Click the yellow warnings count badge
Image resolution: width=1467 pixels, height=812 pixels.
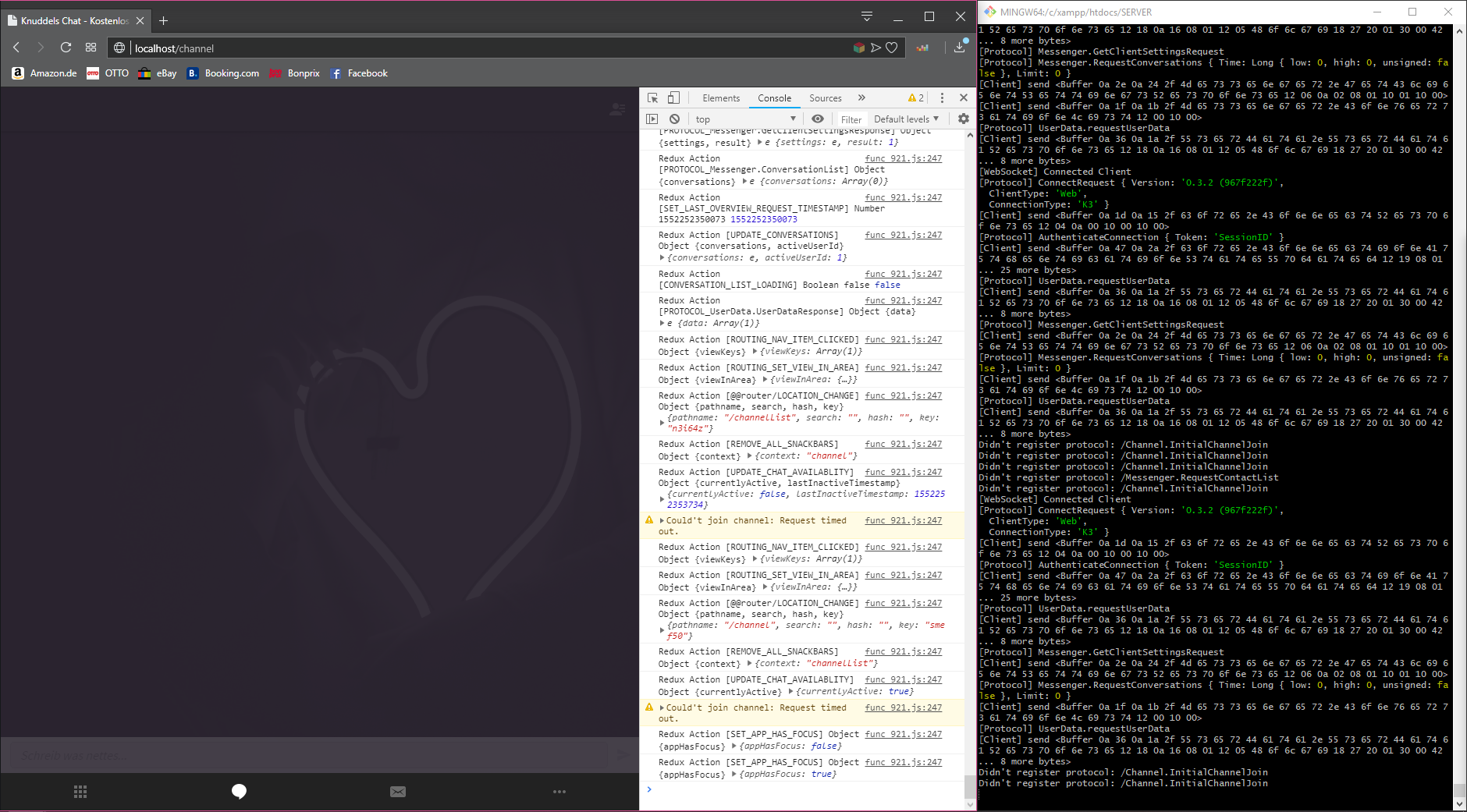coord(916,98)
